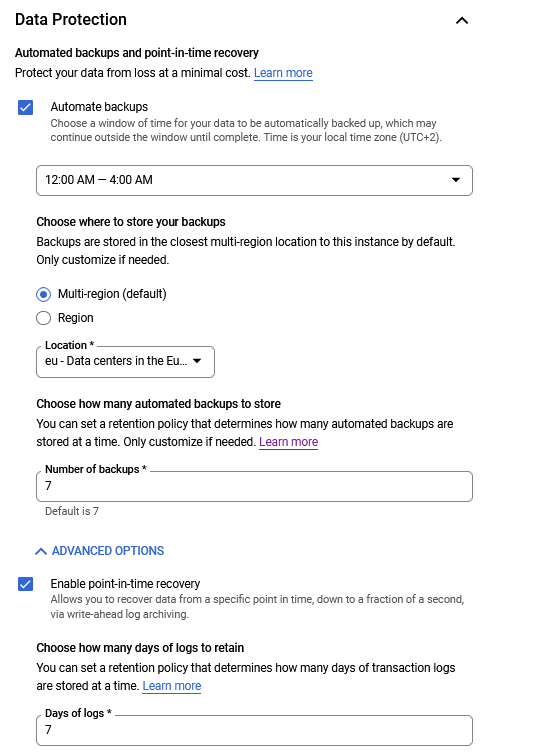
Task: Disable point-in-time recovery checkbox
Action: pos(26,584)
